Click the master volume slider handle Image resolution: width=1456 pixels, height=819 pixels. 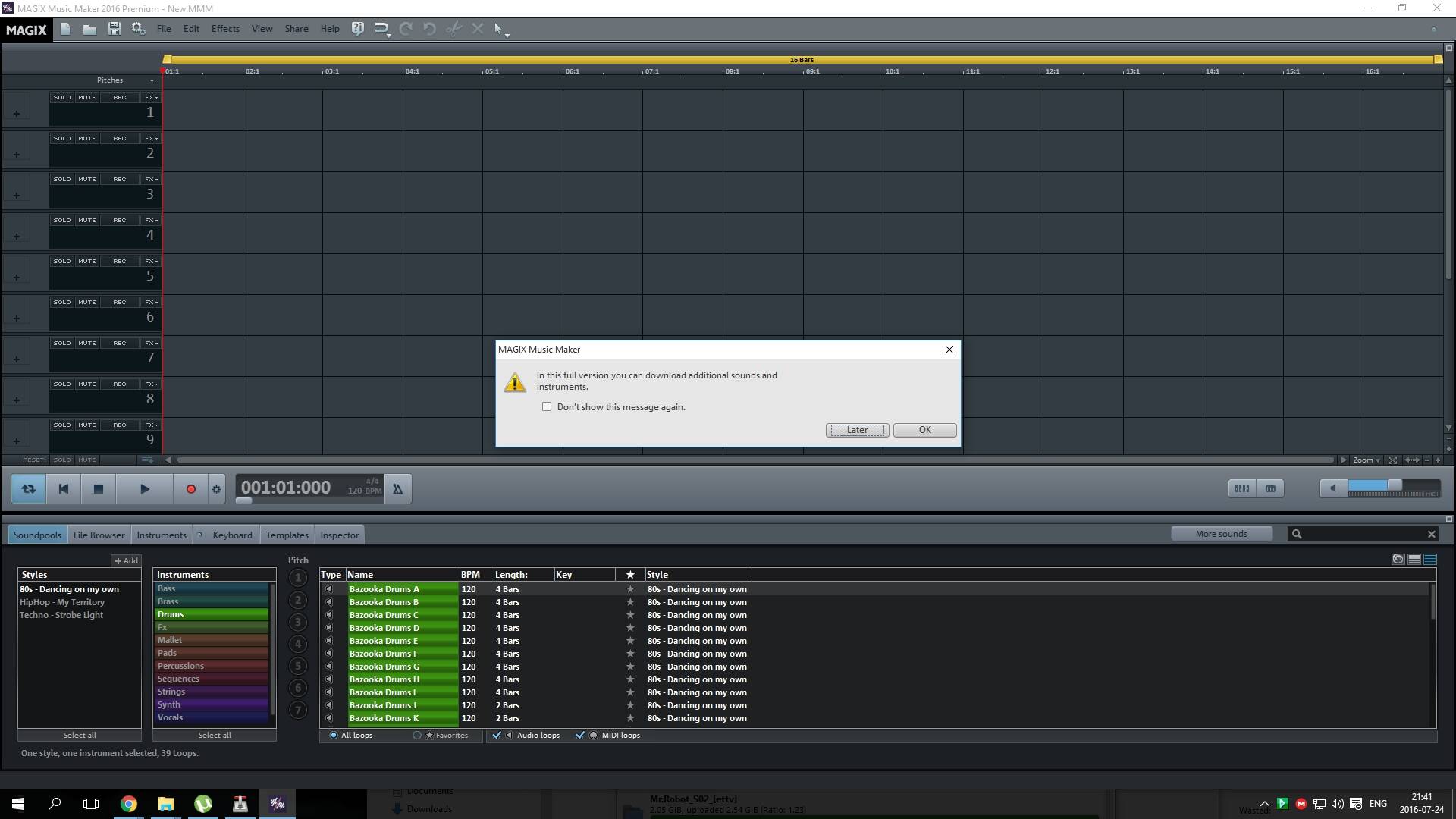pyautogui.click(x=1395, y=485)
